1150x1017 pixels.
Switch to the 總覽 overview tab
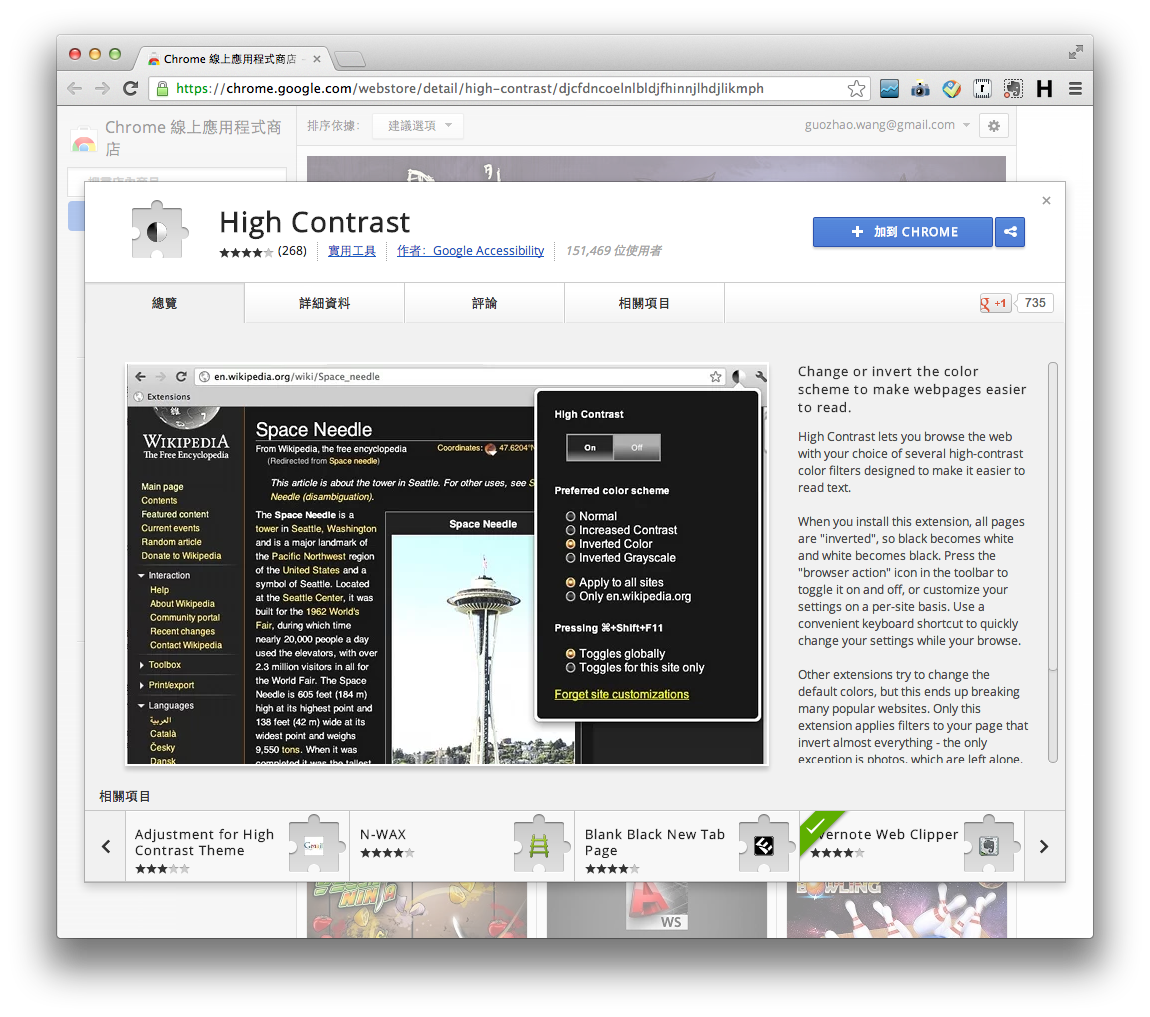(164, 303)
